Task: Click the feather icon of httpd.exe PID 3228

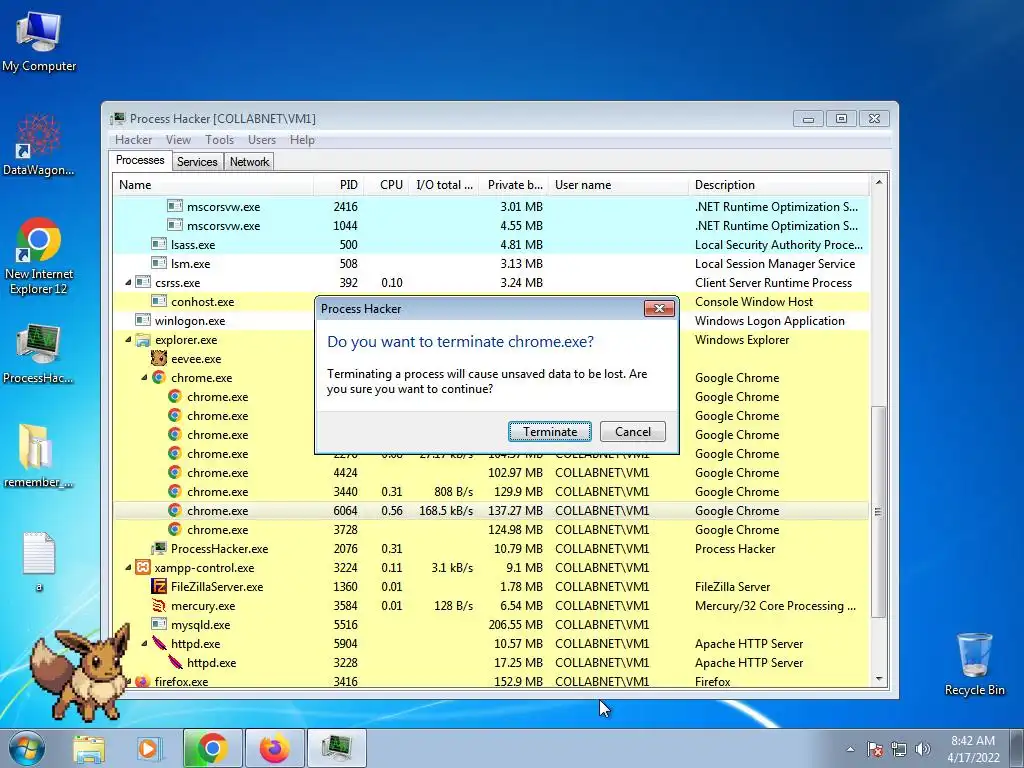Action: click(x=175, y=662)
